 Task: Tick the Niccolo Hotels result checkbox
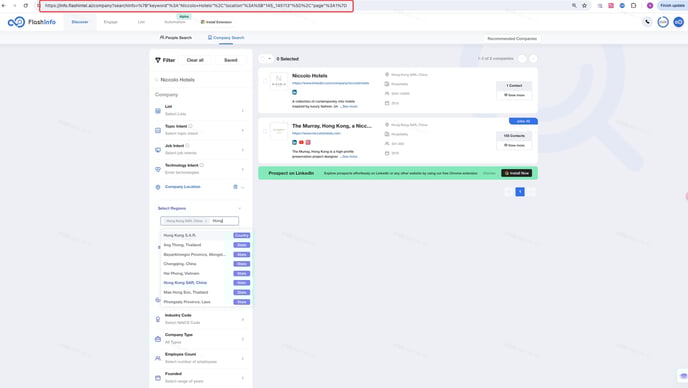[x=265, y=81]
